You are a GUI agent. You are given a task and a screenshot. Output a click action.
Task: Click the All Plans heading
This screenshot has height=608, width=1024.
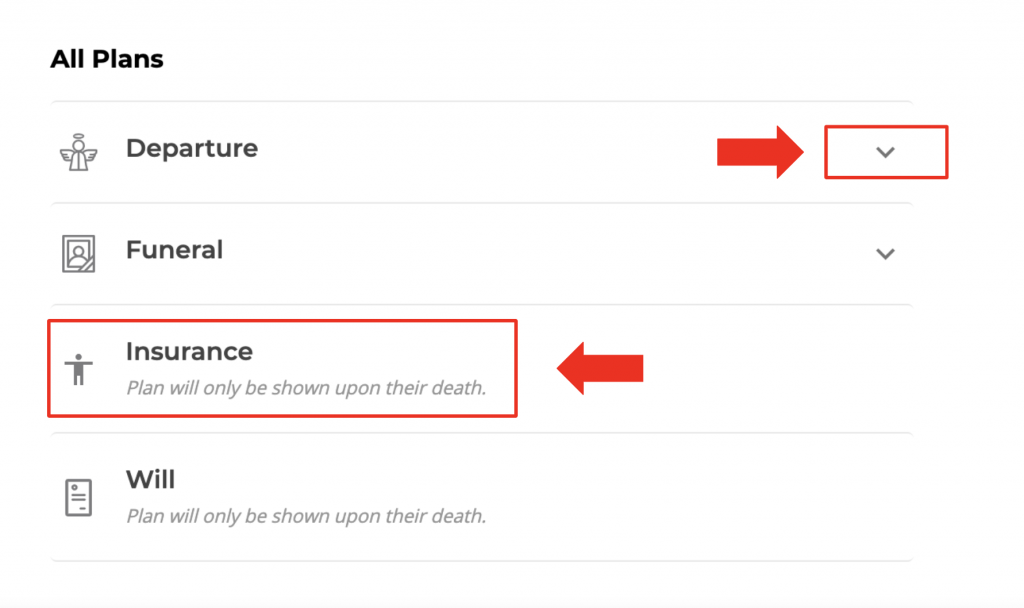(x=107, y=59)
